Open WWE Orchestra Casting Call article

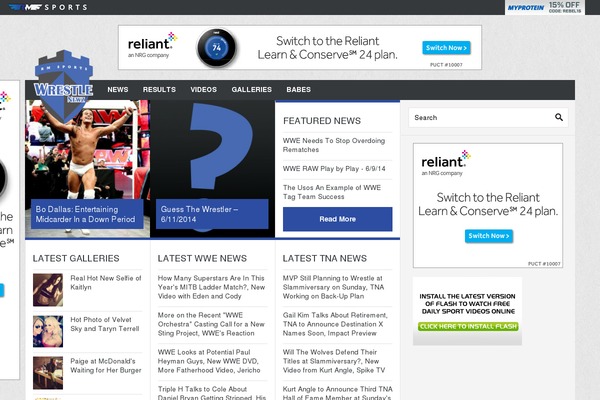click(x=211, y=324)
